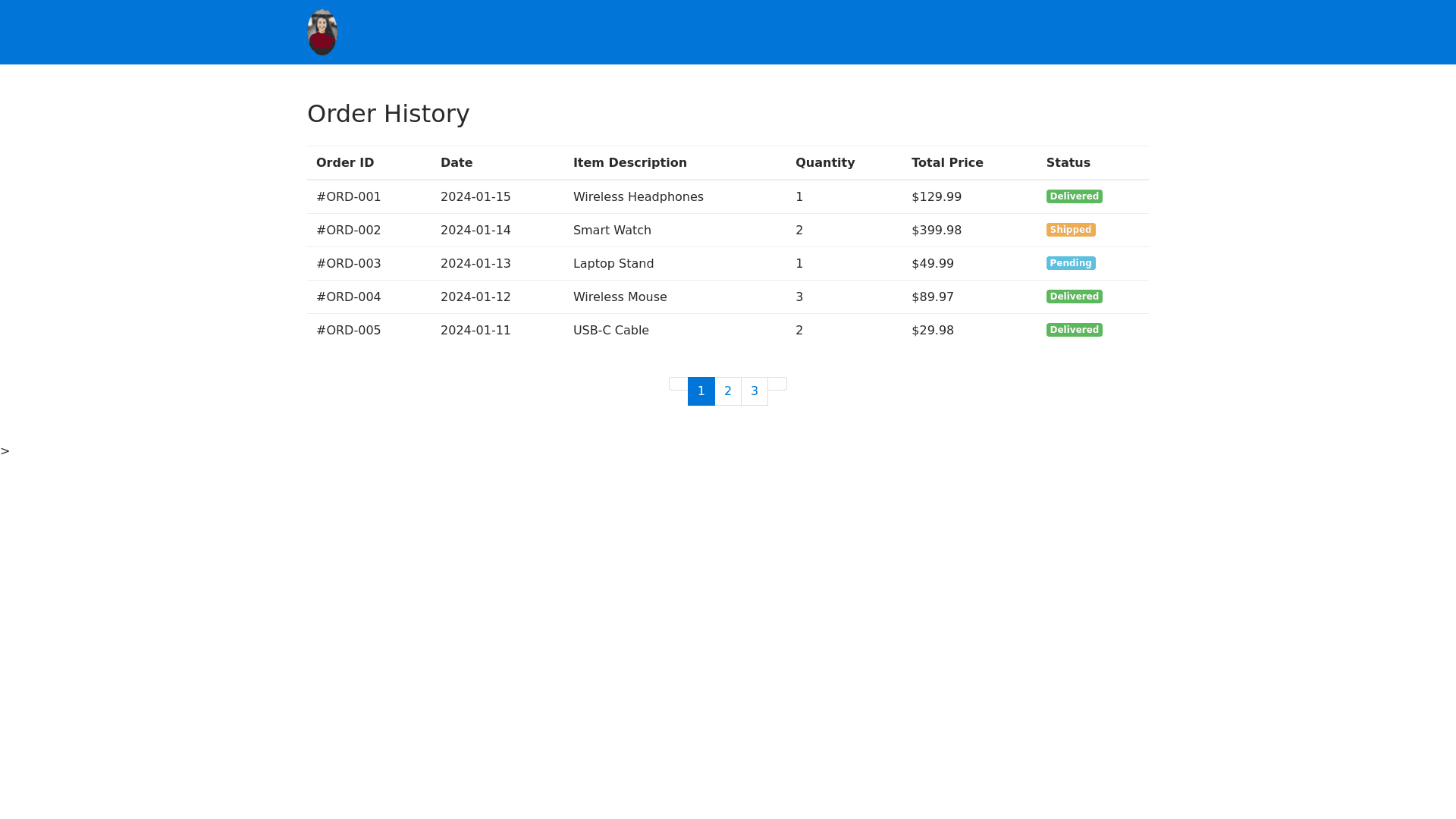
Task: Click the Wireless Headphones item description
Action: [638, 197]
